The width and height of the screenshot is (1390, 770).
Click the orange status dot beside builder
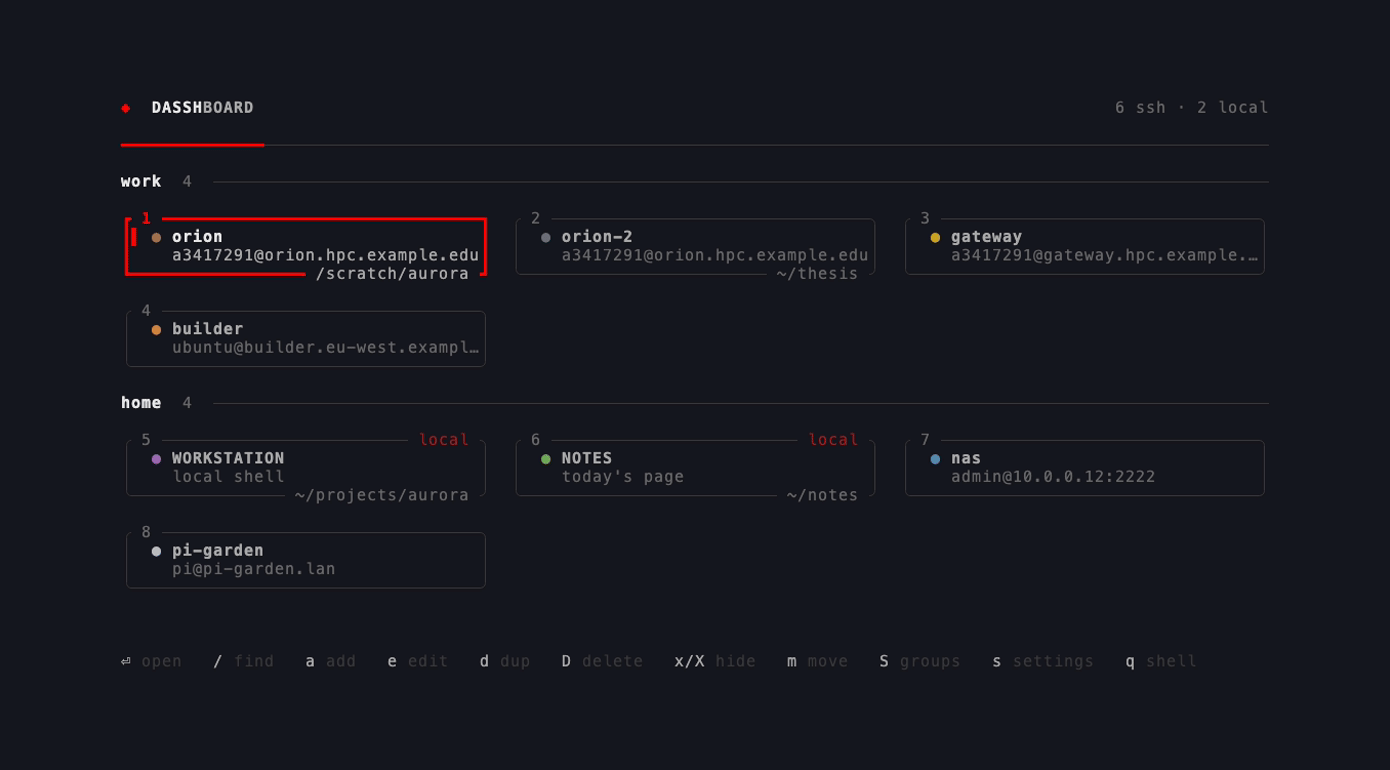(x=156, y=330)
